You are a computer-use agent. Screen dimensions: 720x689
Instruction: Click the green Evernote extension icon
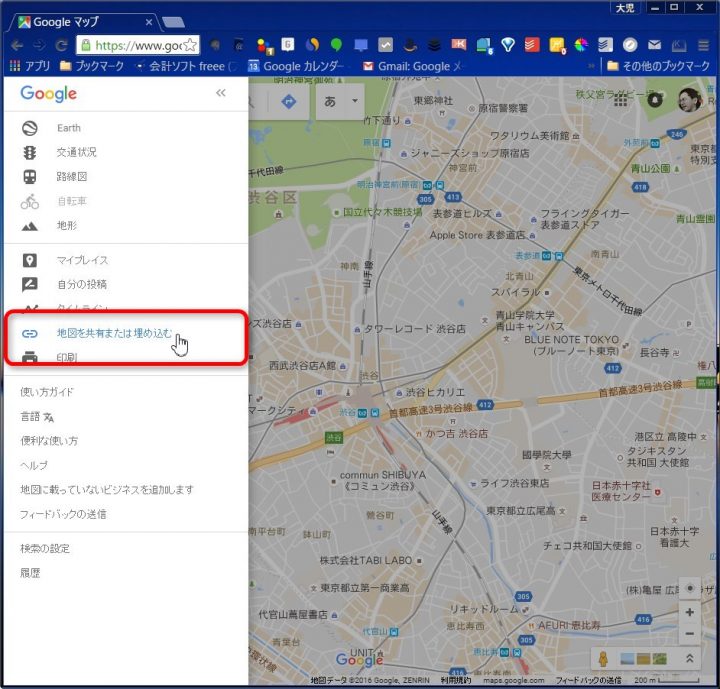[337, 45]
